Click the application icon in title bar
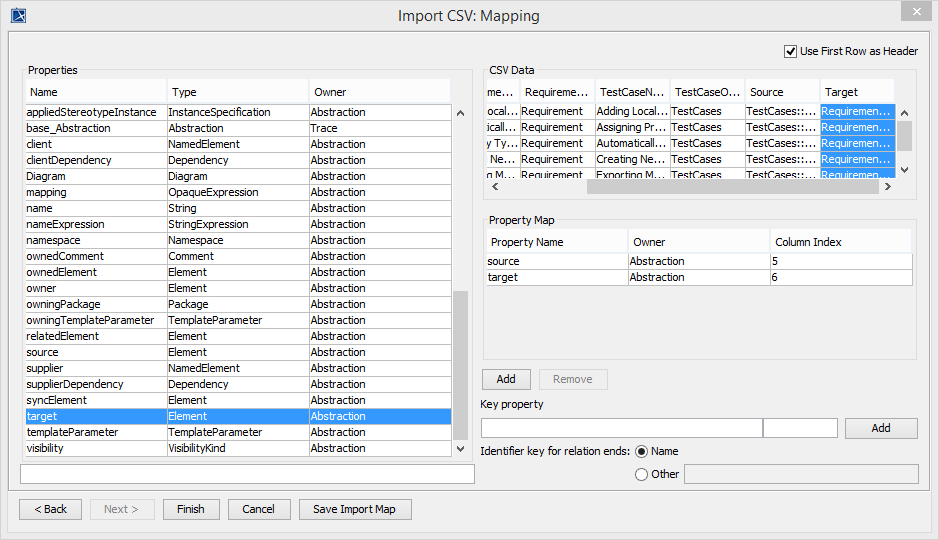The height and width of the screenshot is (540, 939). point(18,15)
